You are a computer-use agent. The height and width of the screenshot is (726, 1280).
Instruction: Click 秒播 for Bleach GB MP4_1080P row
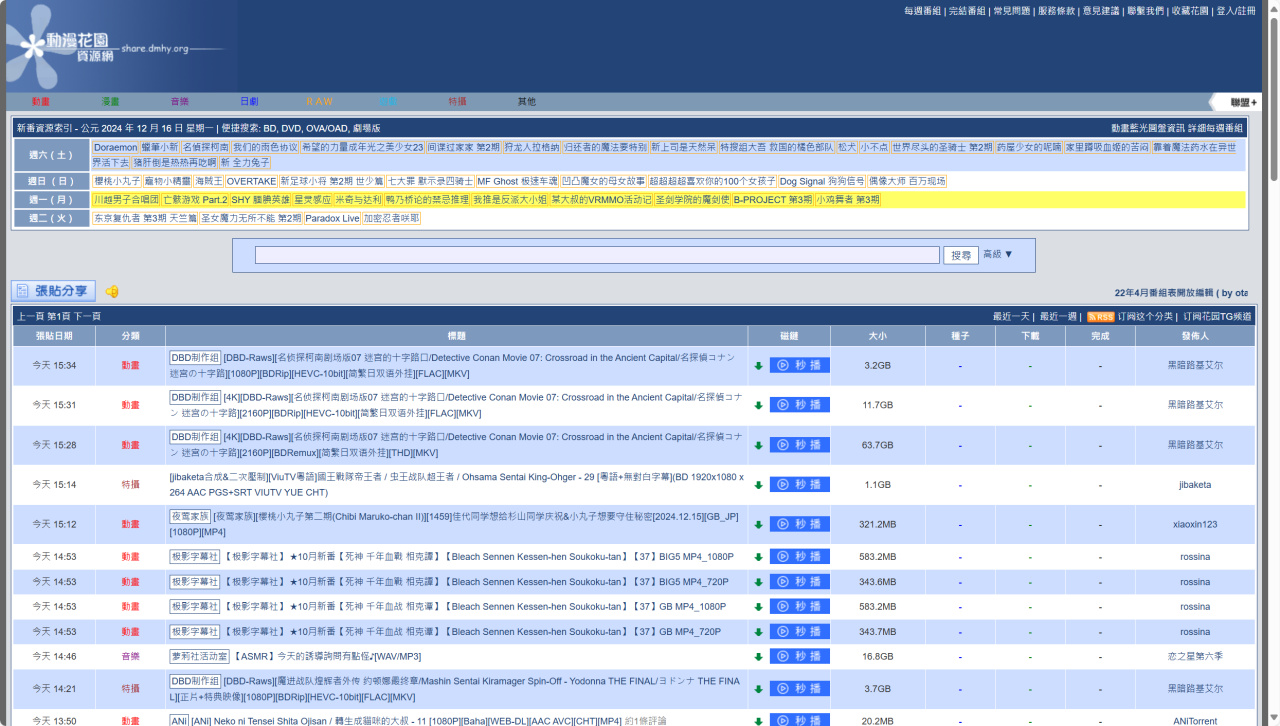[800, 607]
